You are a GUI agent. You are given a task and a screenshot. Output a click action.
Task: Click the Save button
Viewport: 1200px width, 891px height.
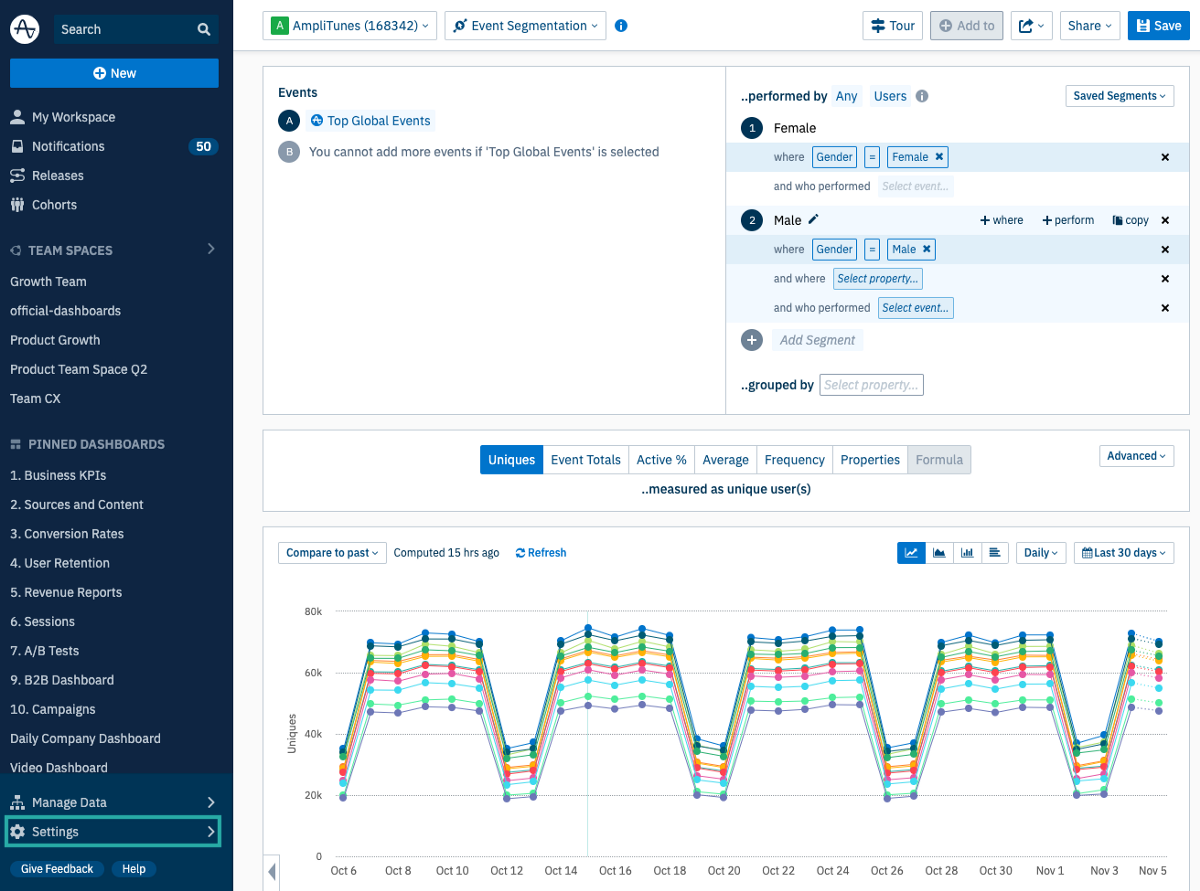(x=1158, y=26)
